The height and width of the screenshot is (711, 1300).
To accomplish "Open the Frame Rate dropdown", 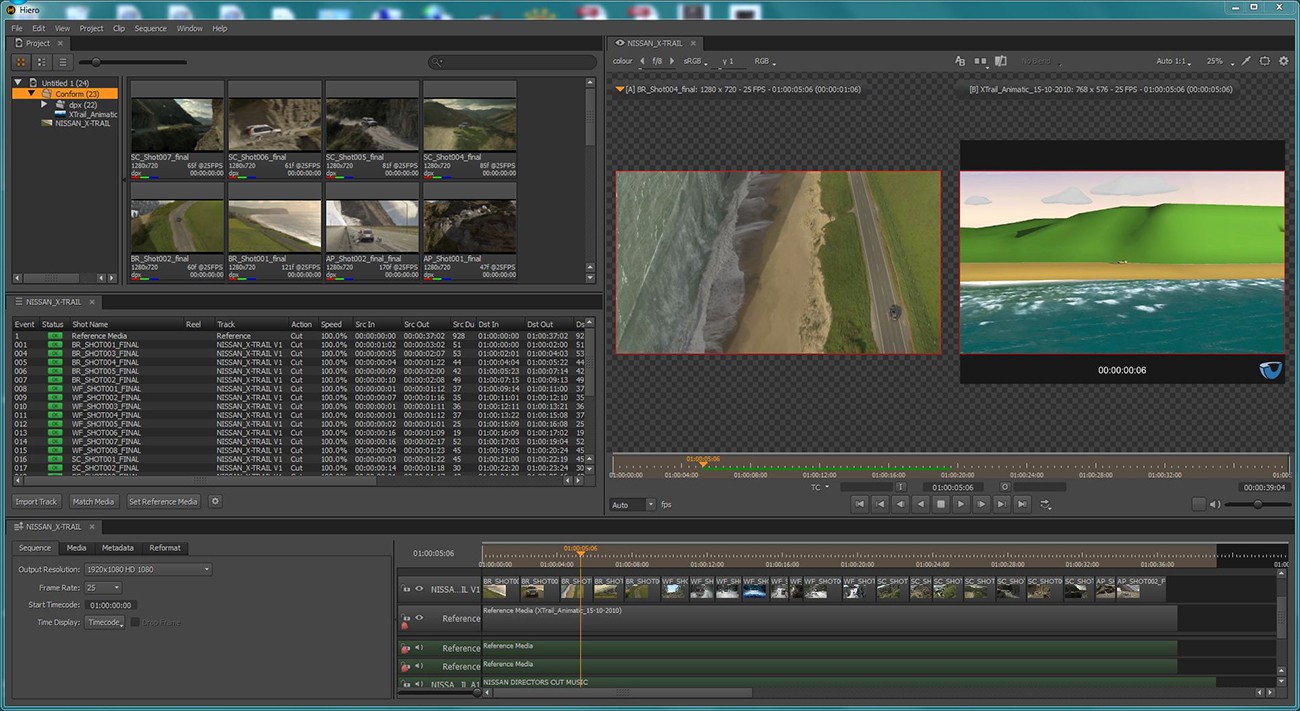I will (x=104, y=588).
